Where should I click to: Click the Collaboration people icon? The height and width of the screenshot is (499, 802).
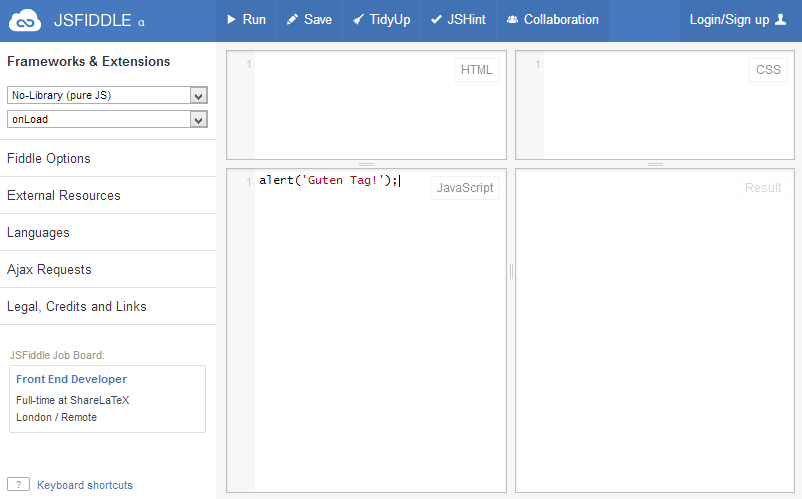click(x=513, y=19)
